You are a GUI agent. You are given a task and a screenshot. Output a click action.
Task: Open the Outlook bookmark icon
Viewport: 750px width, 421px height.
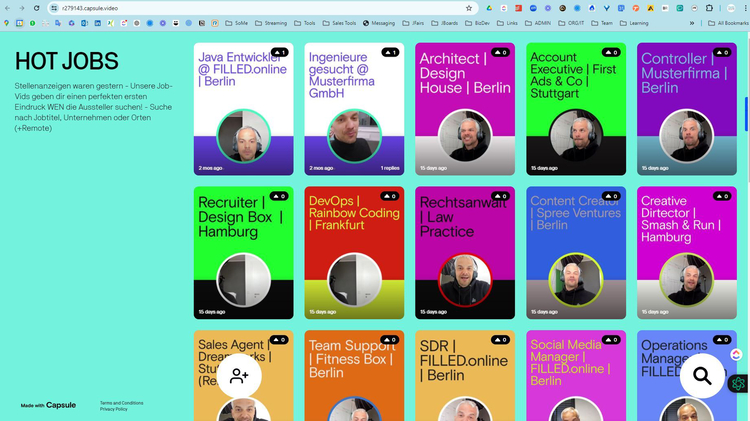point(84,23)
